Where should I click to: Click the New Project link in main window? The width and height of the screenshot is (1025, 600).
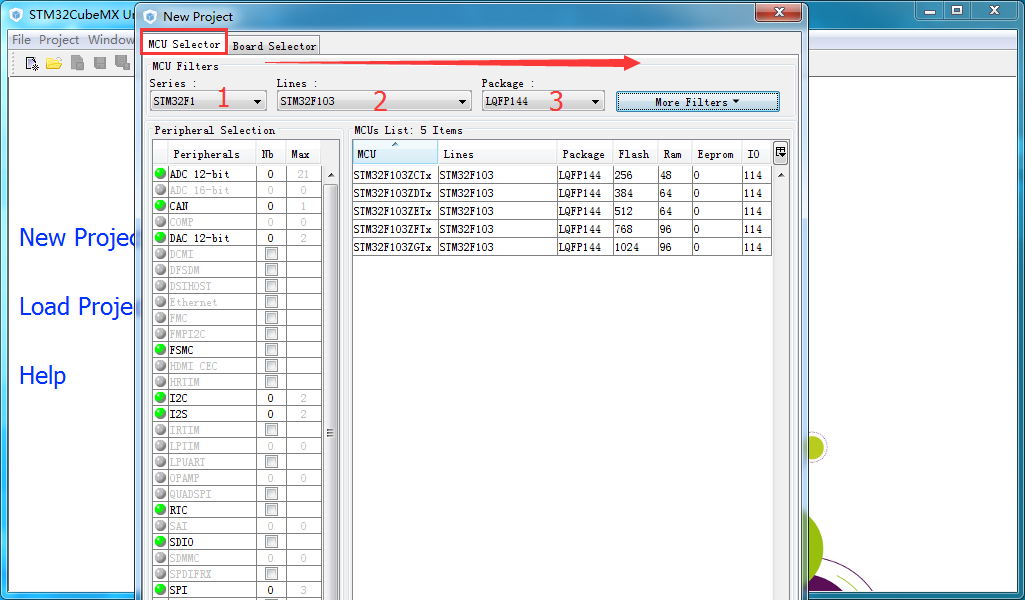tap(77, 237)
